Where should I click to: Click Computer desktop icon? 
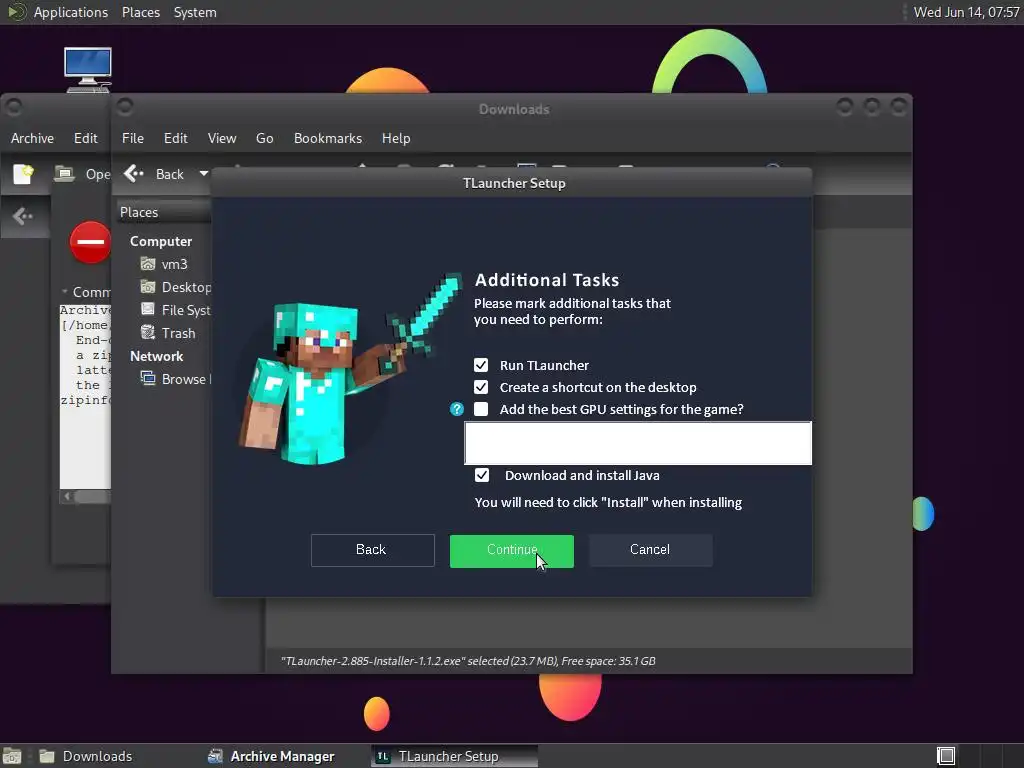88,69
